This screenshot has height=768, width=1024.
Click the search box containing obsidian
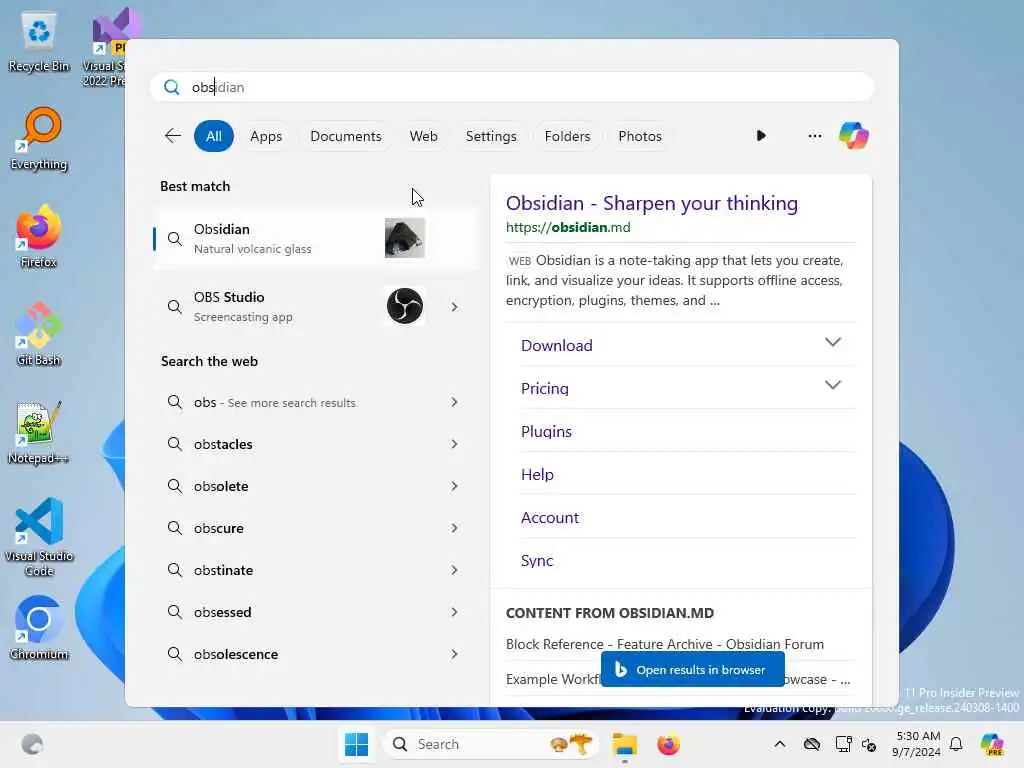[512, 87]
